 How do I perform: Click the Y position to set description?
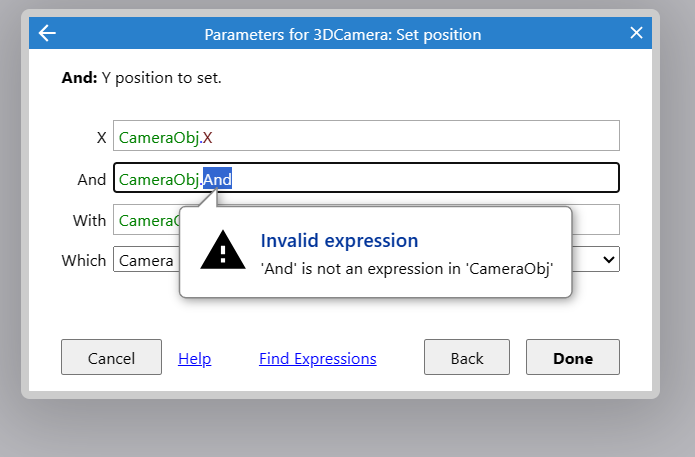pyautogui.click(x=161, y=78)
